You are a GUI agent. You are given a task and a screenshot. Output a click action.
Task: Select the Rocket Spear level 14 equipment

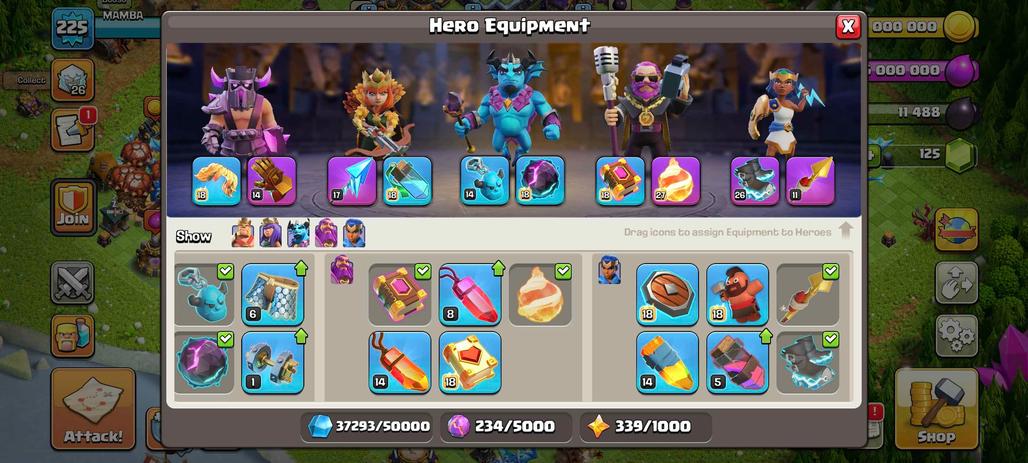[667, 362]
